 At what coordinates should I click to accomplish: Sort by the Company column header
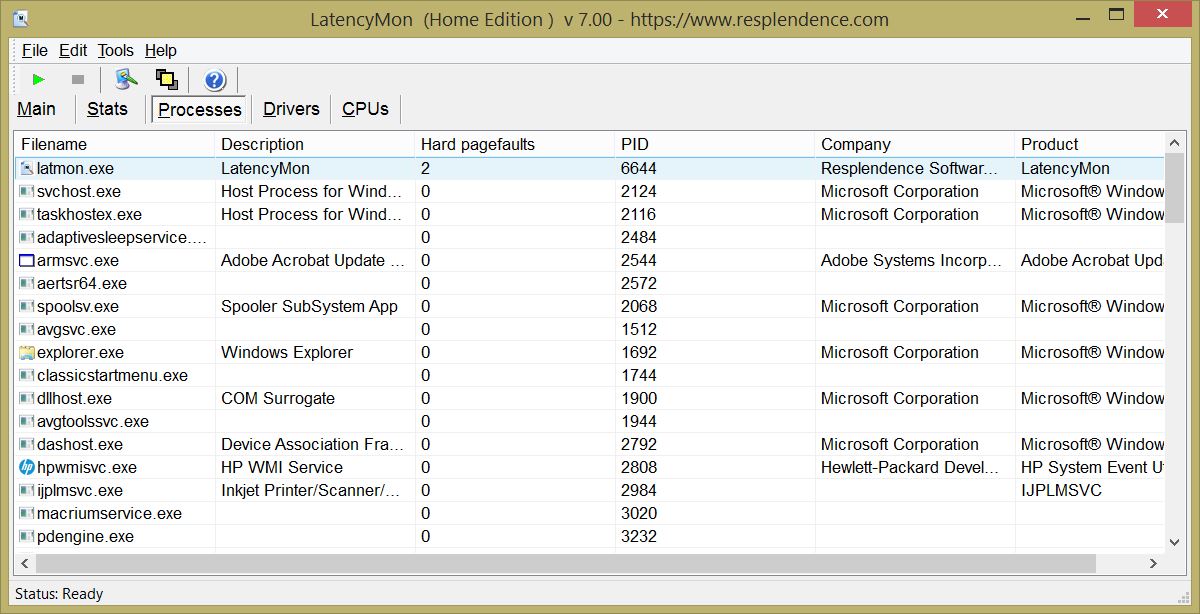[915, 144]
